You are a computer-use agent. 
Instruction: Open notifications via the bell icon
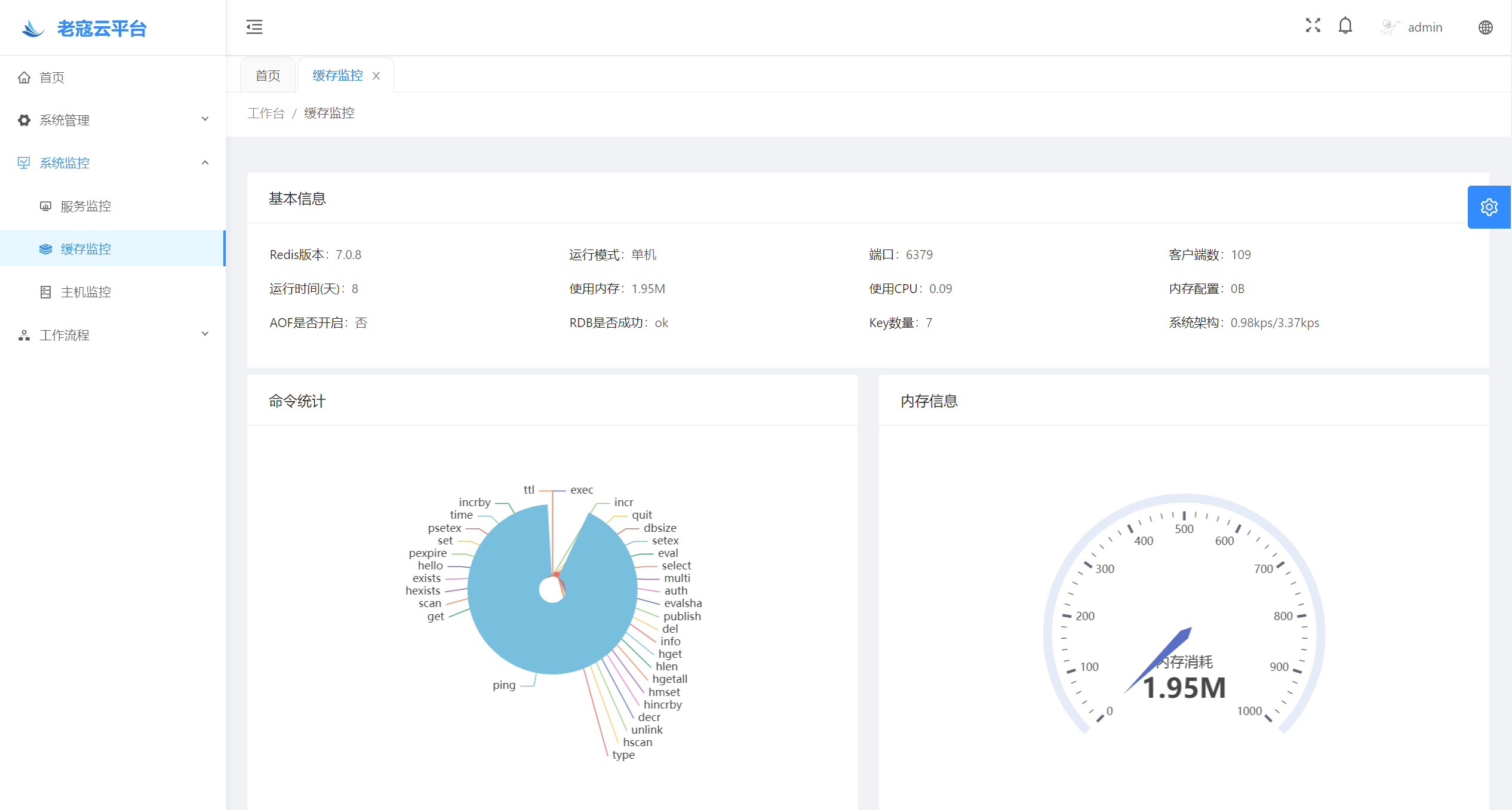(1345, 26)
